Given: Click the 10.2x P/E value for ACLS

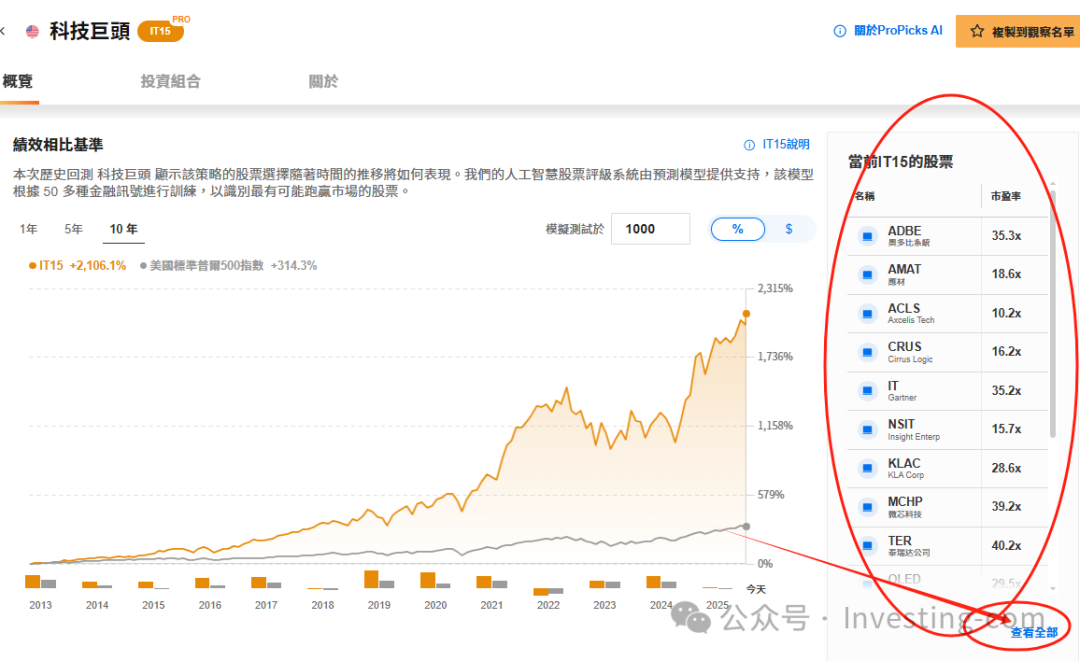Looking at the screenshot, I should 1006,314.
